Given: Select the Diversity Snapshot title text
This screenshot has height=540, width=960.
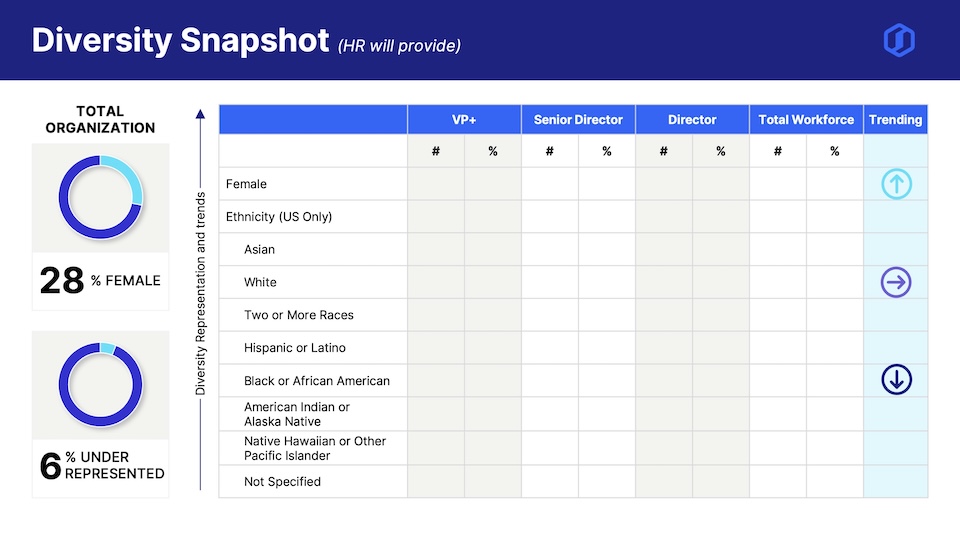Looking at the screenshot, I should click(180, 40).
